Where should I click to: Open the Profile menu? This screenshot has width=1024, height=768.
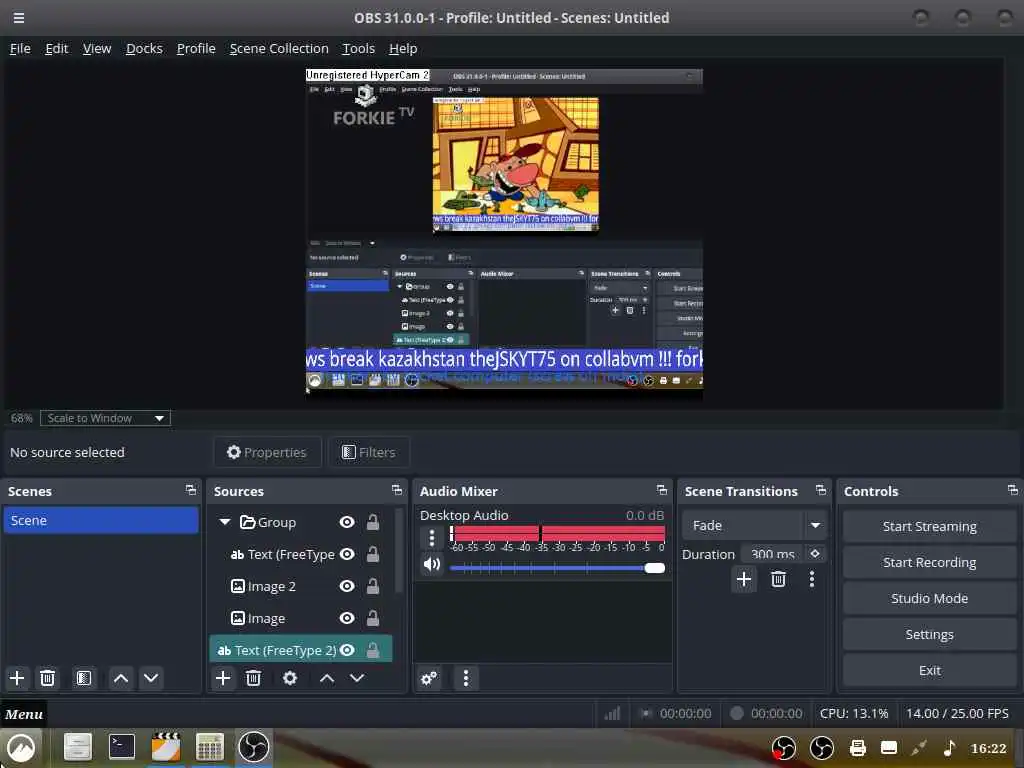[196, 48]
